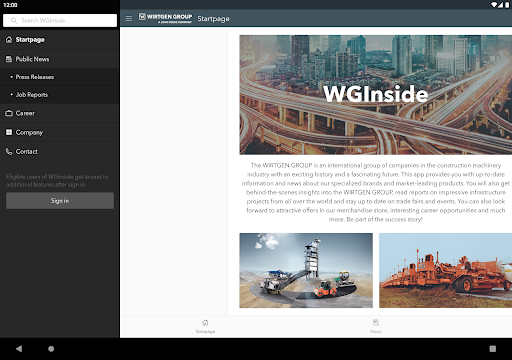
Task: Open the orange road machines thumbnail
Action: coord(445,270)
